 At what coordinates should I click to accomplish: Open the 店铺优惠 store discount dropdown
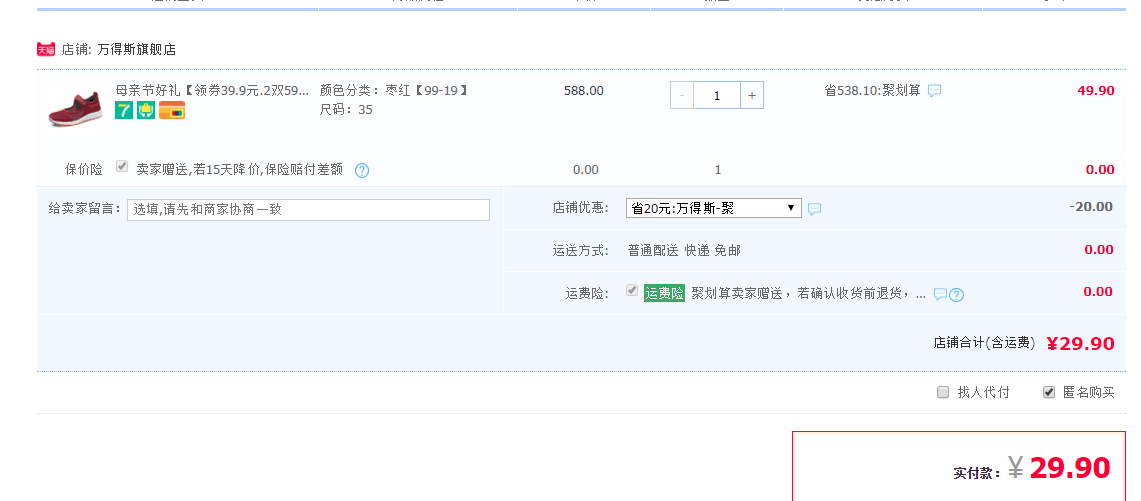pyautogui.click(x=713, y=208)
